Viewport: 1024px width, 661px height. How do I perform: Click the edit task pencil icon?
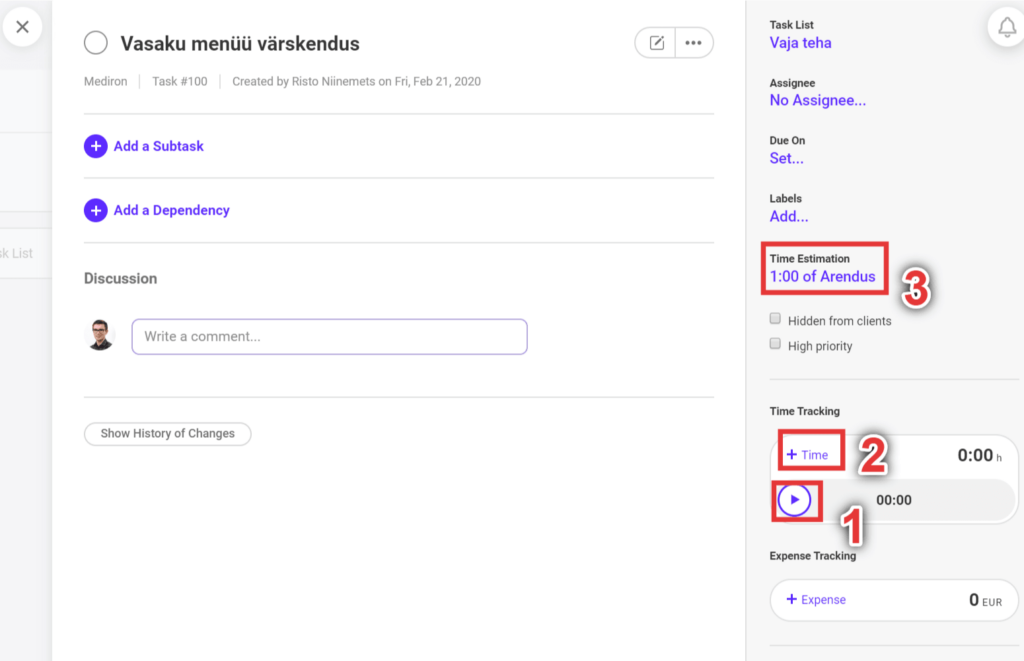tap(657, 43)
